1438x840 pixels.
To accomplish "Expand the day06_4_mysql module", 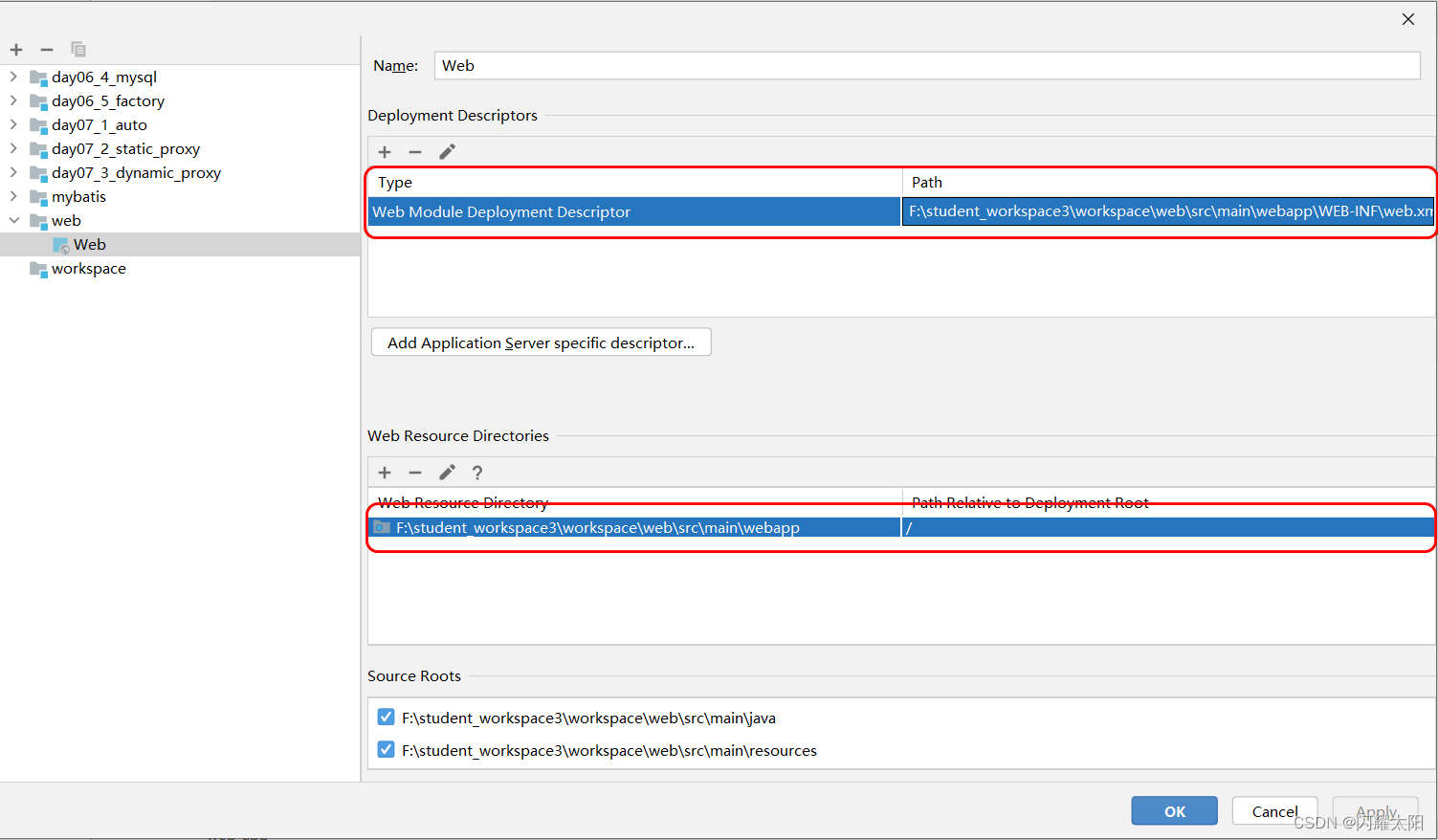I will tap(13, 76).
